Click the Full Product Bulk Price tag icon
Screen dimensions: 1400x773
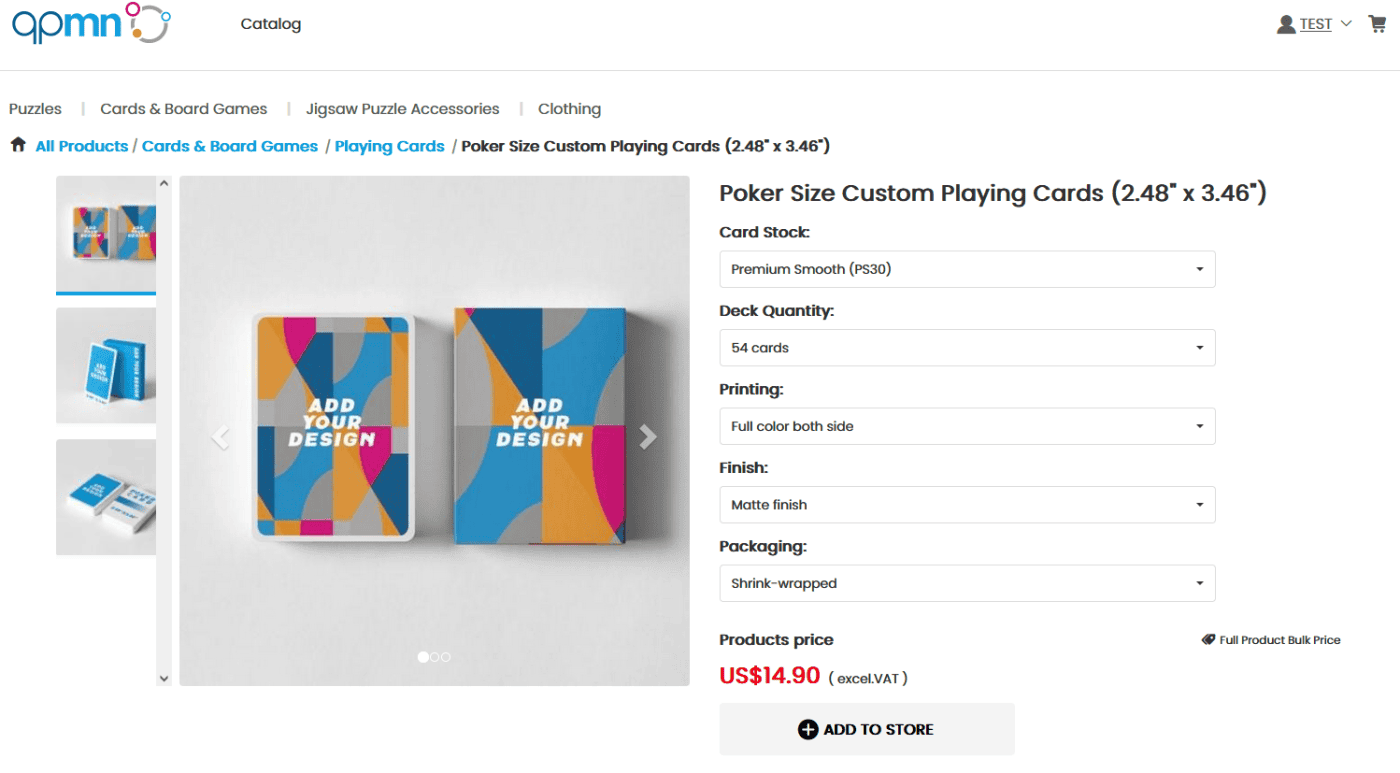[1208, 640]
